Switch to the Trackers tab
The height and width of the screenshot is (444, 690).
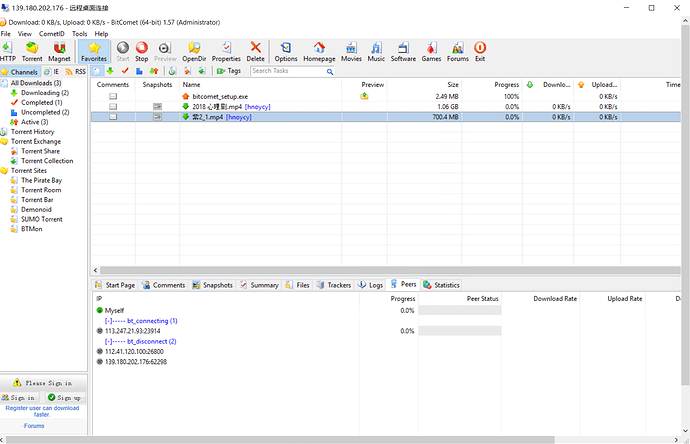(335, 285)
